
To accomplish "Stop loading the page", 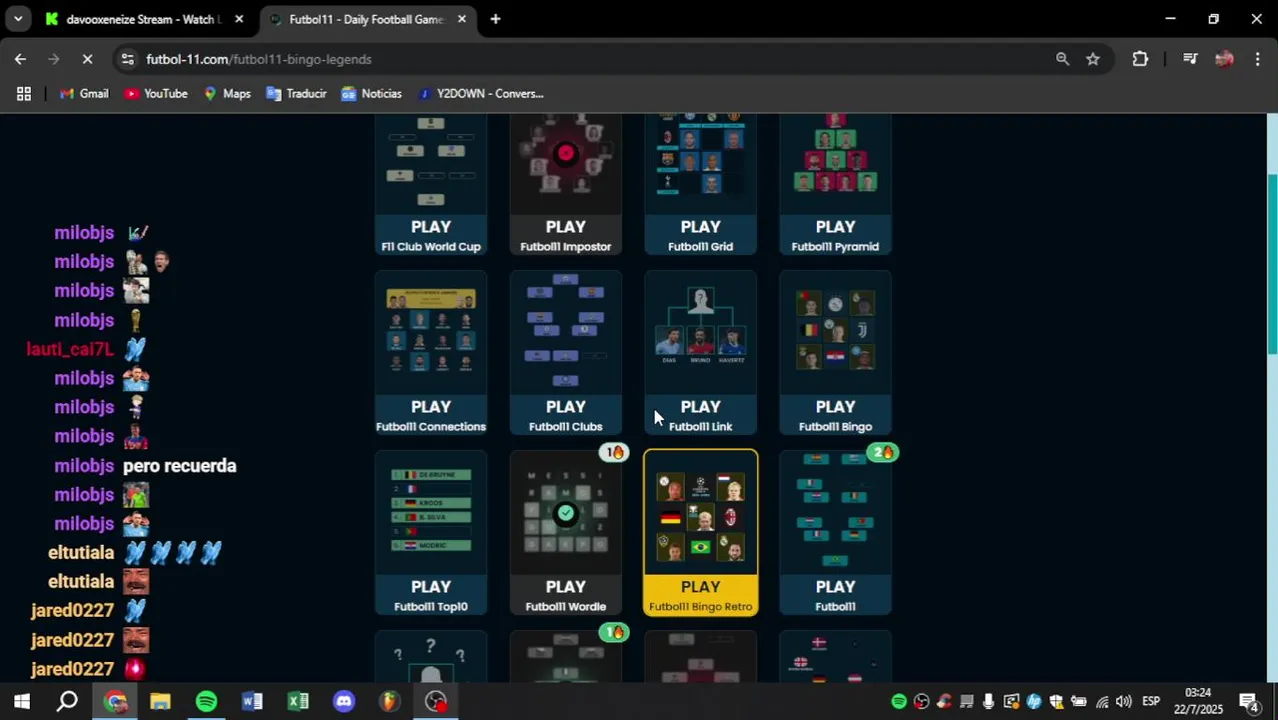I will click(87, 59).
